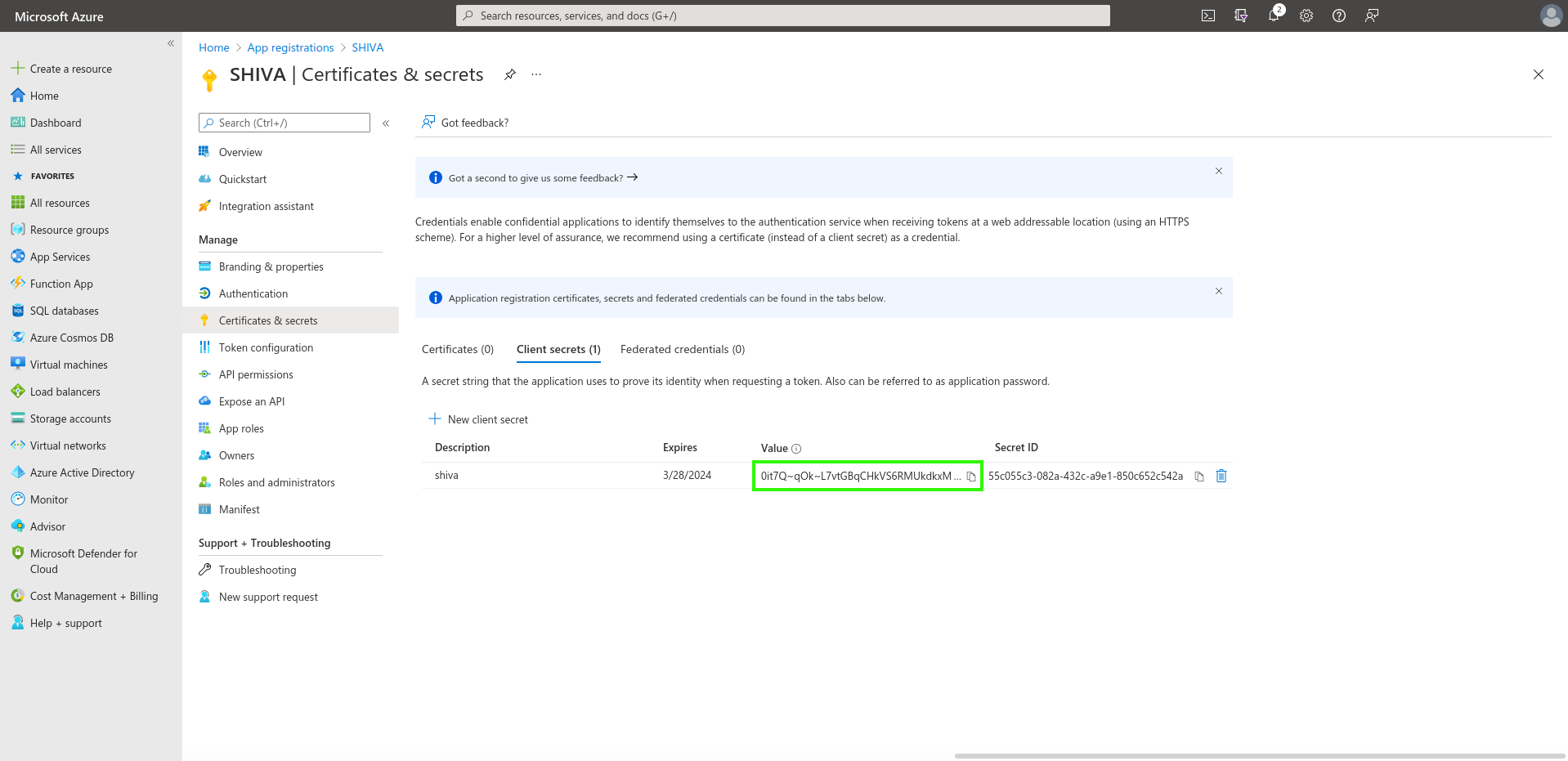Collapse the left portal navigation menu
The height and width of the screenshot is (761, 1568).
pos(171,43)
